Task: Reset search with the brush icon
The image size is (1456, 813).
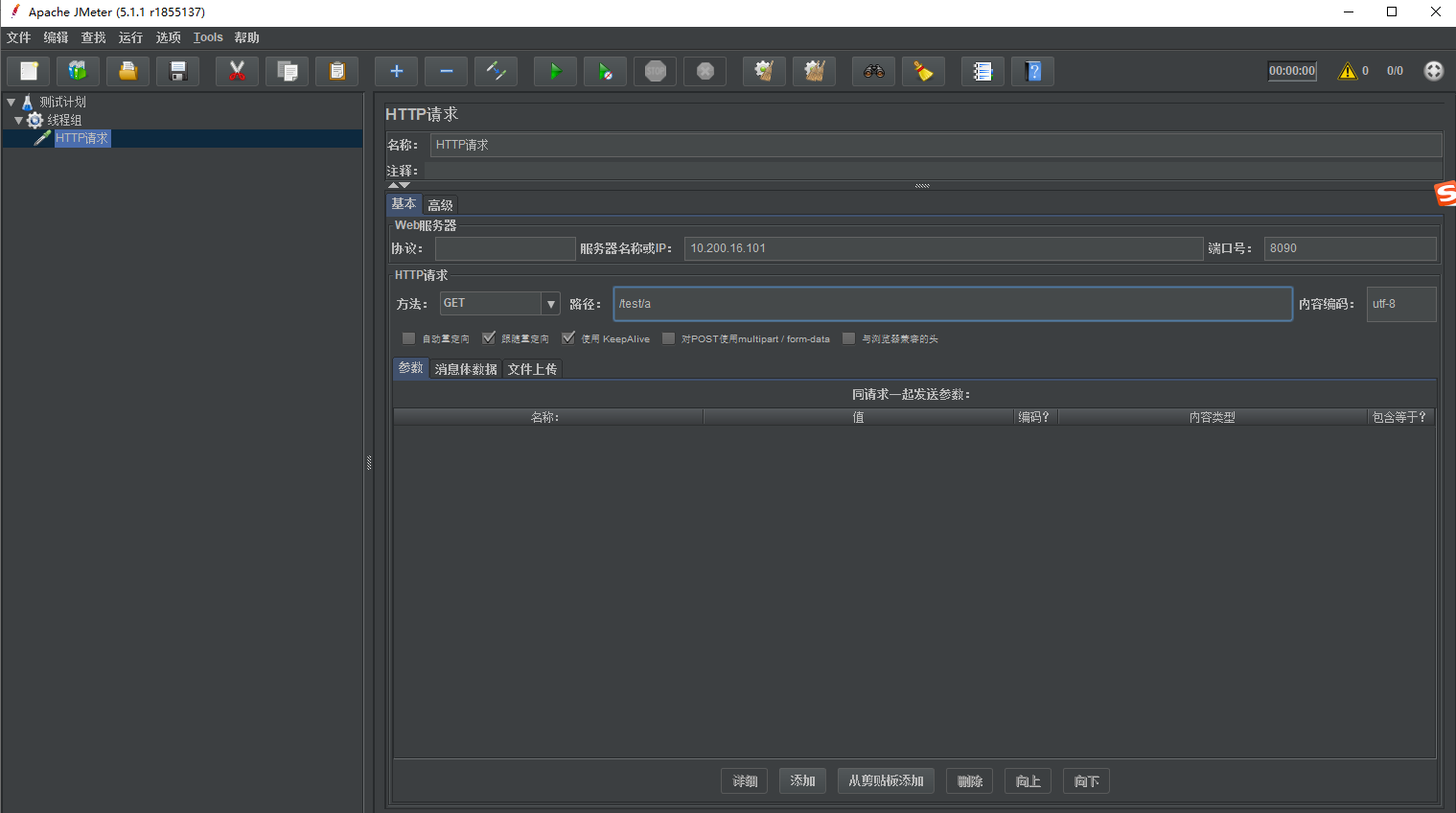Action: (924, 71)
